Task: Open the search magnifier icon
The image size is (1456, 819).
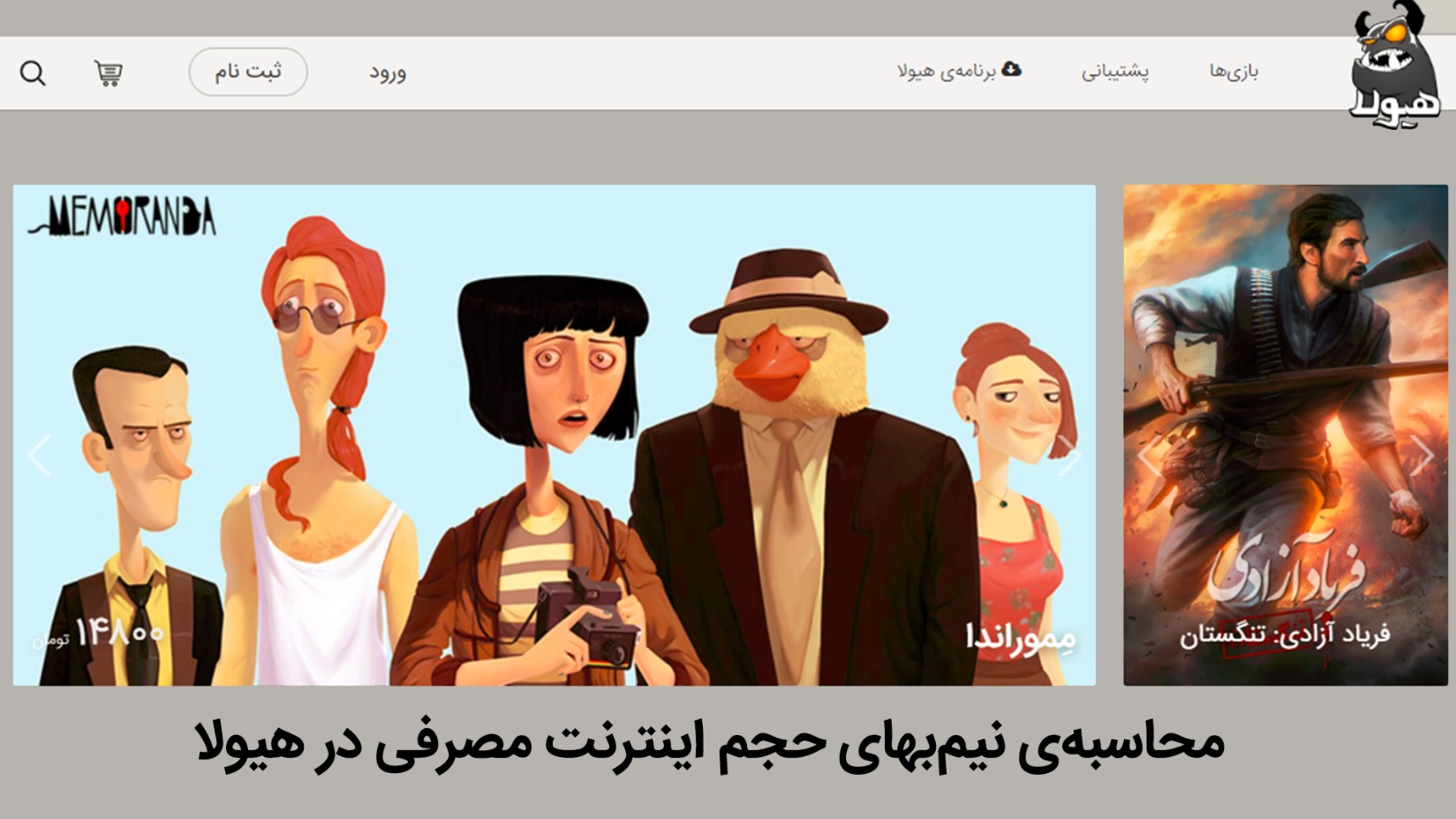Action: (33, 73)
